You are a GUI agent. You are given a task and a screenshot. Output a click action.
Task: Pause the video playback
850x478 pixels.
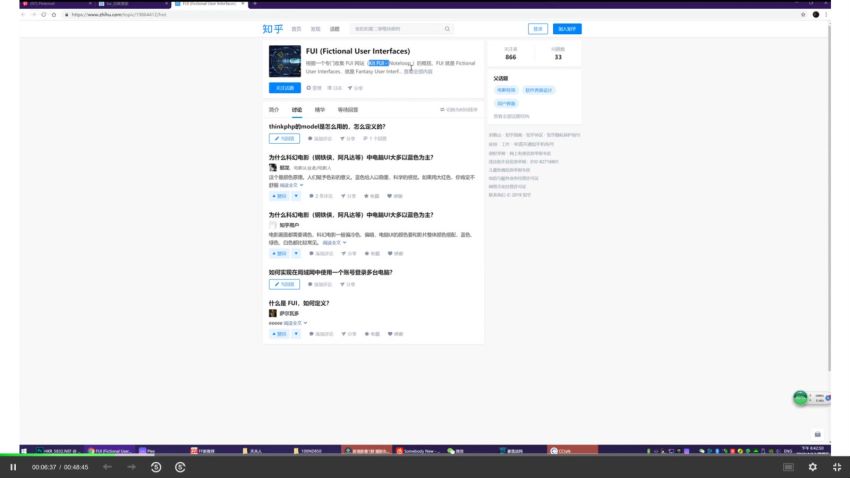coord(13,467)
